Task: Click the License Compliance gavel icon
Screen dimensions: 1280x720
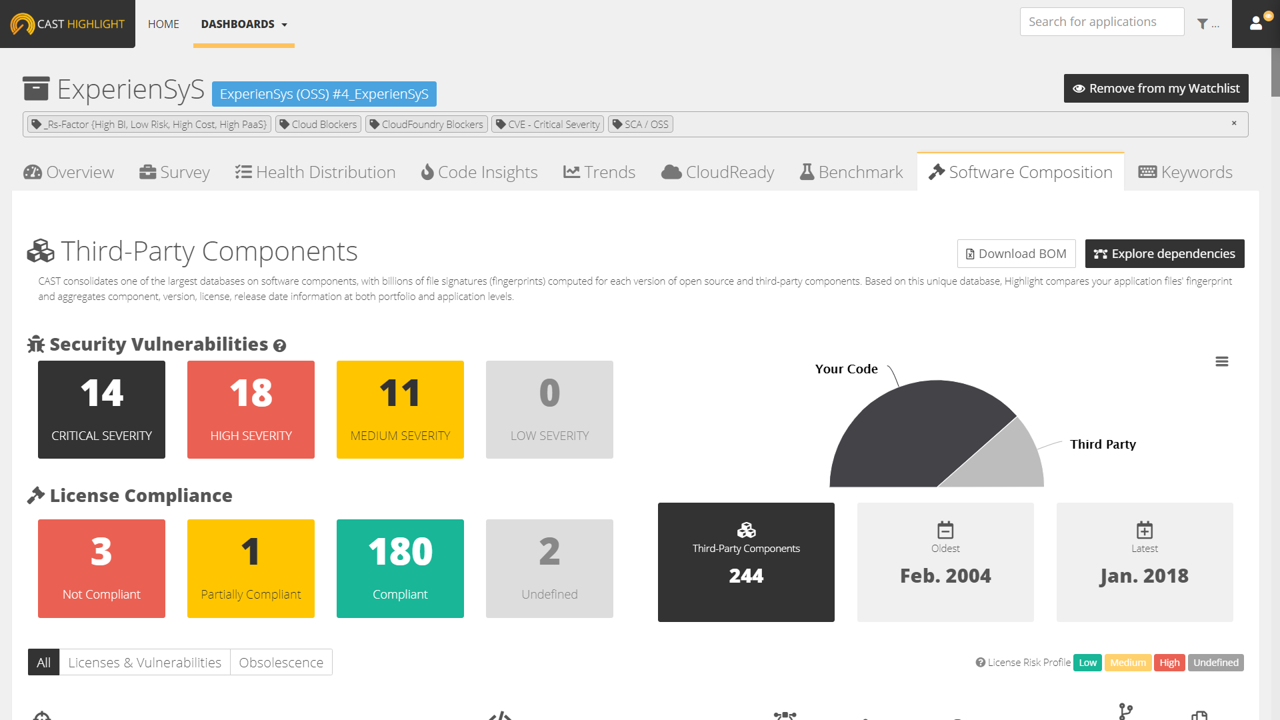Action: 36,495
